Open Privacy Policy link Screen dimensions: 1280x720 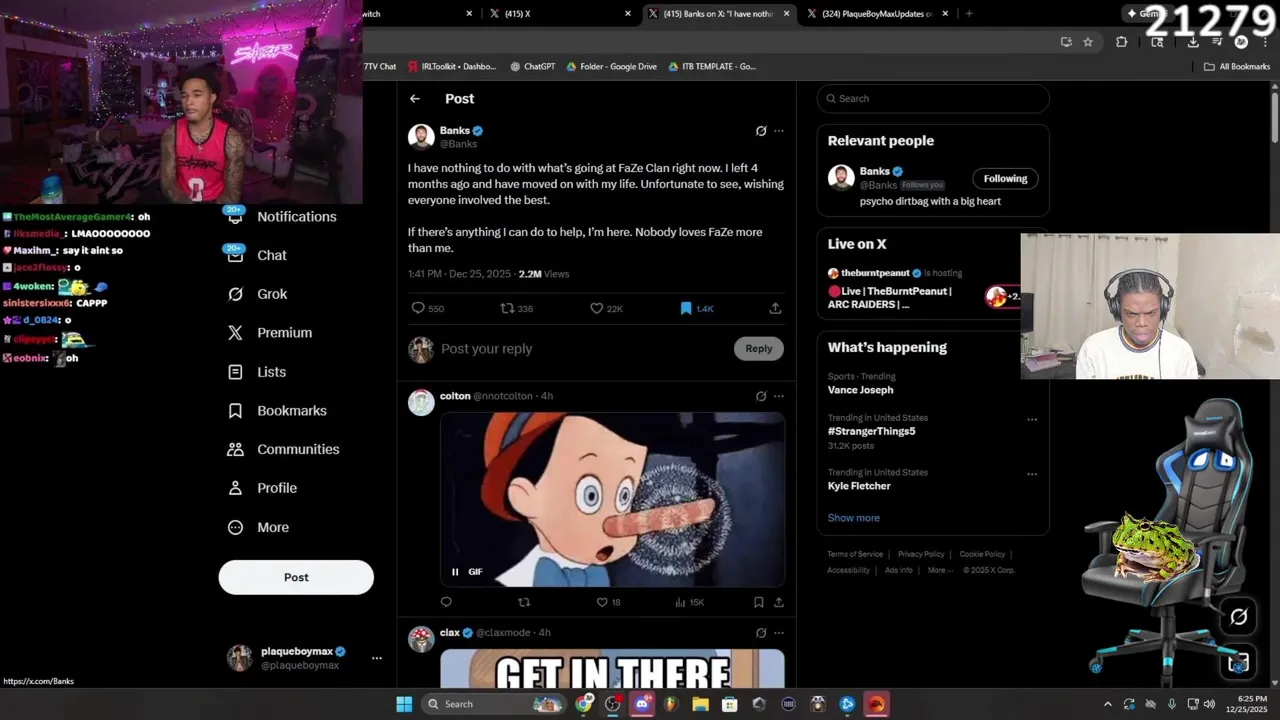coord(921,554)
